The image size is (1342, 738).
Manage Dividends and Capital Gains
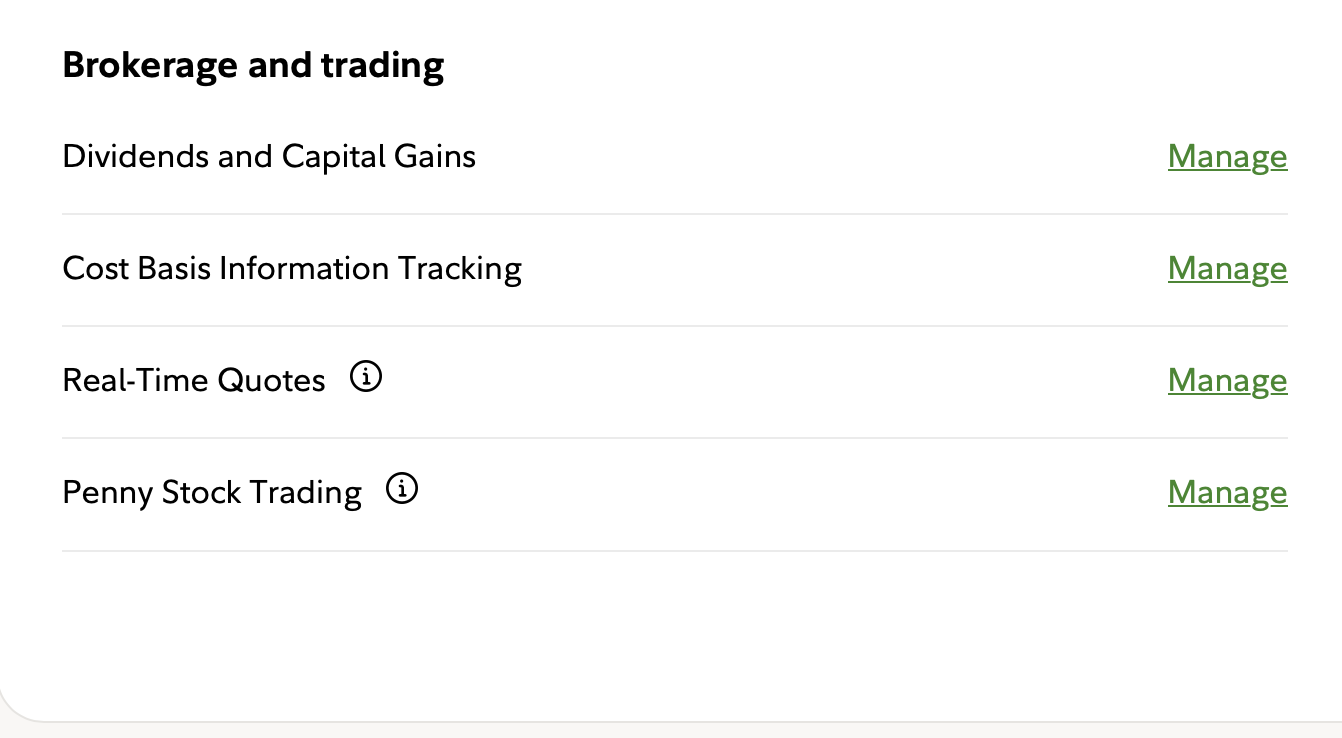click(x=1227, y=157)
